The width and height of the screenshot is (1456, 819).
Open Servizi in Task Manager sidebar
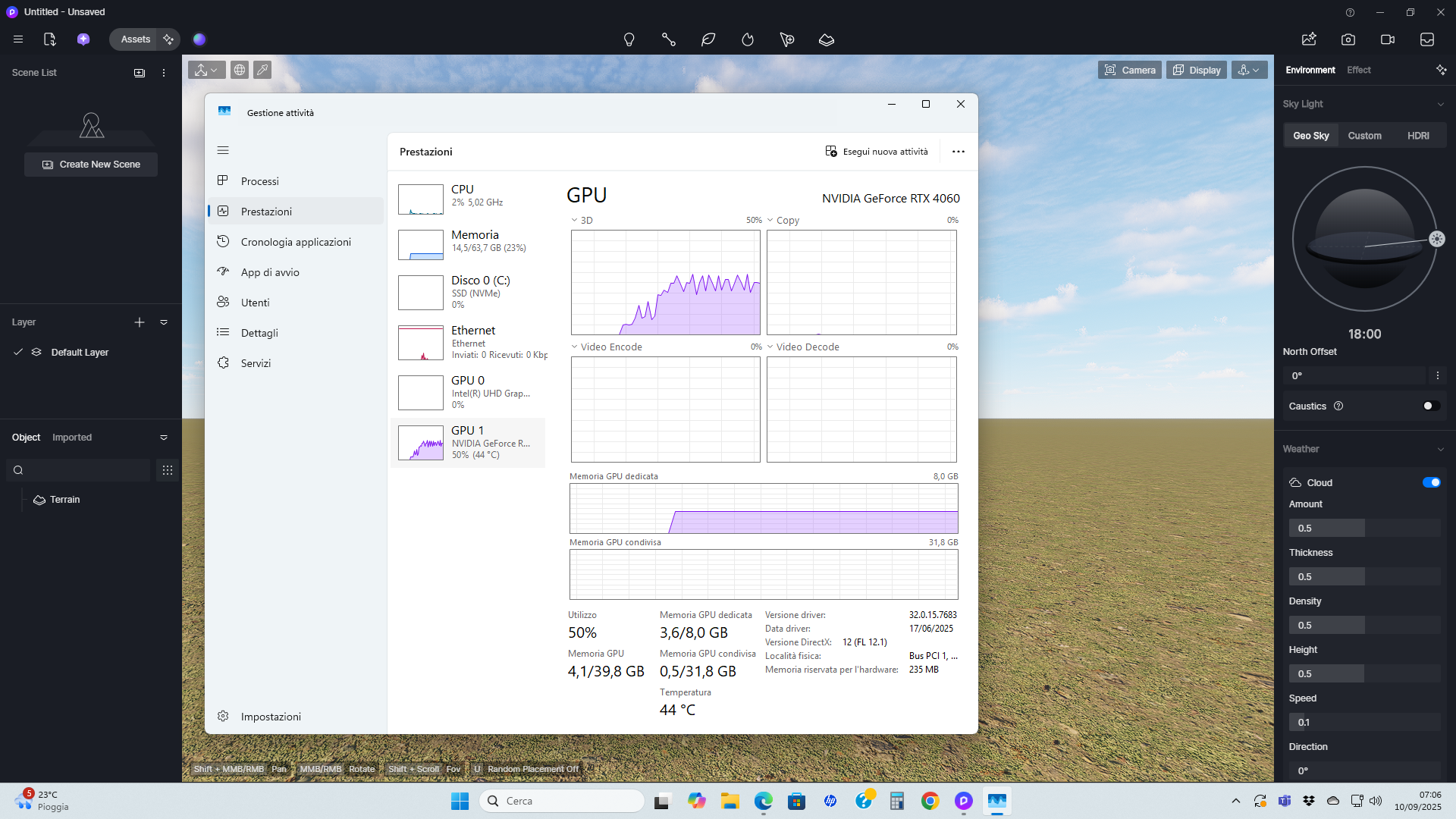coord(296,363)
